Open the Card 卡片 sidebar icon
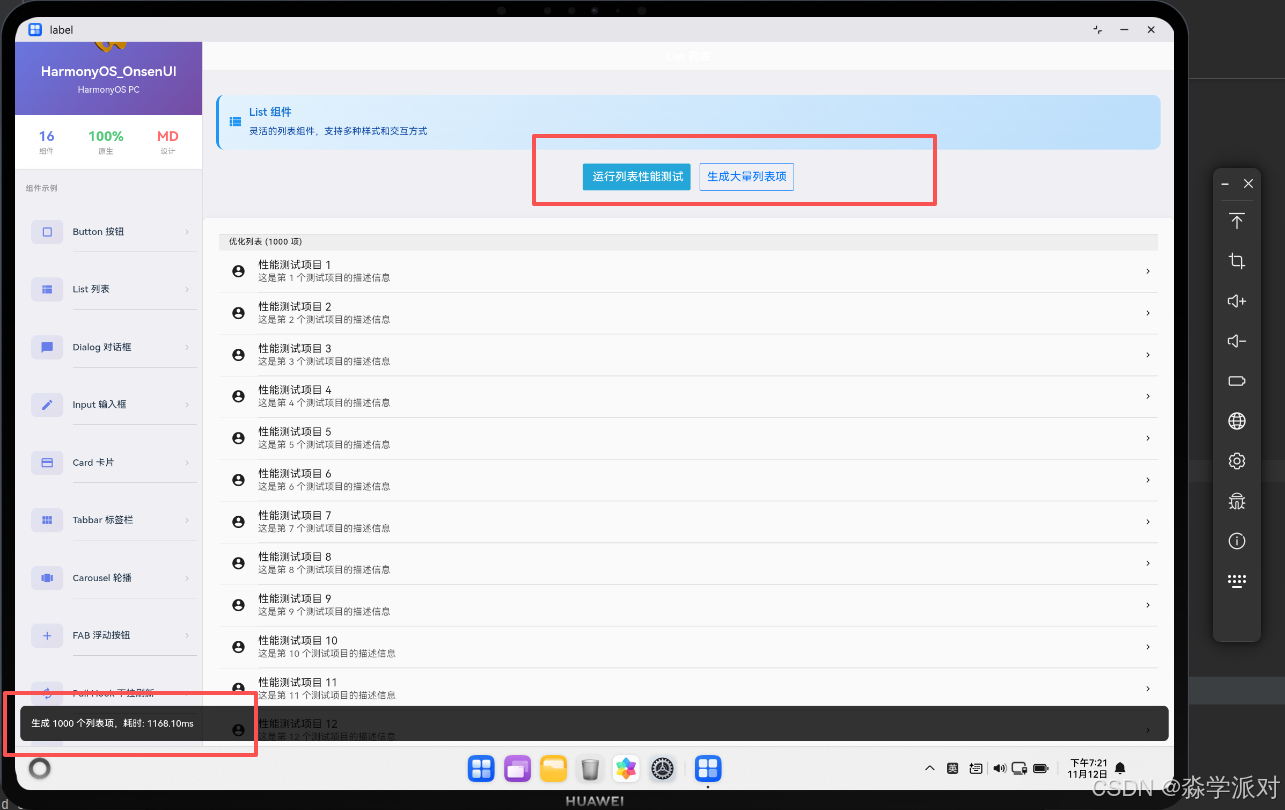 pos(47,463)
